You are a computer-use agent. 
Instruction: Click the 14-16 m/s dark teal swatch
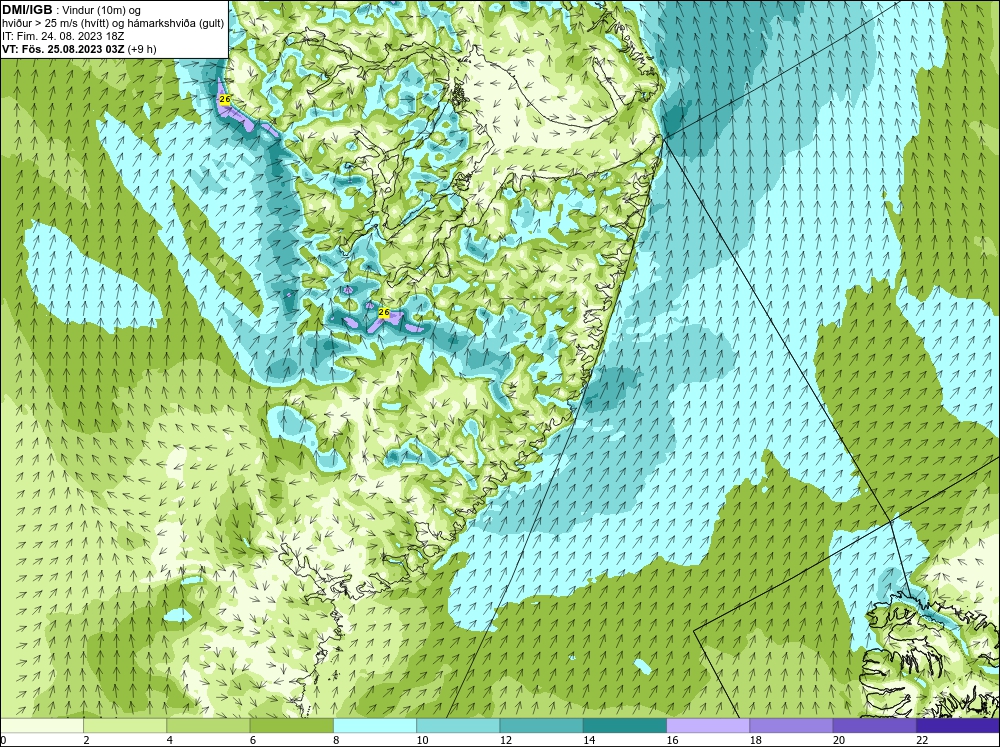pos(625,726)
